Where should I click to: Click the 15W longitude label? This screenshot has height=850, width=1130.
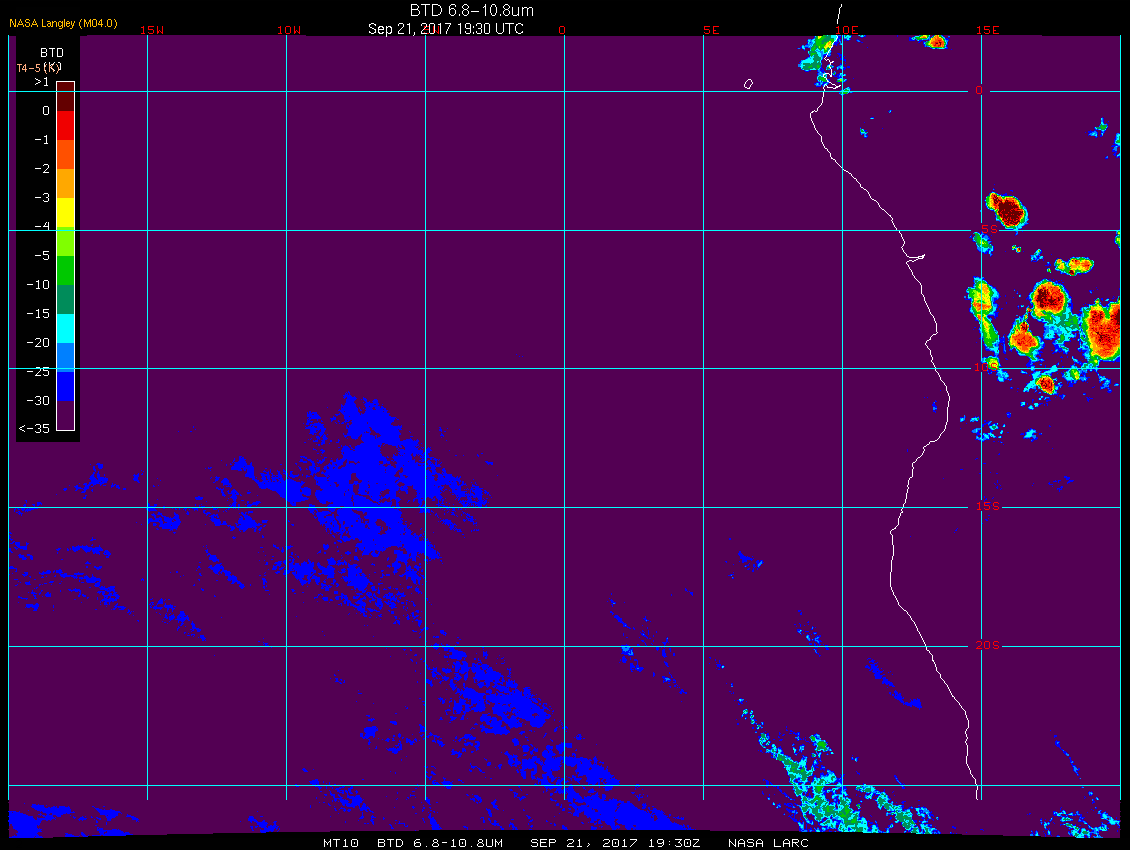151,30
